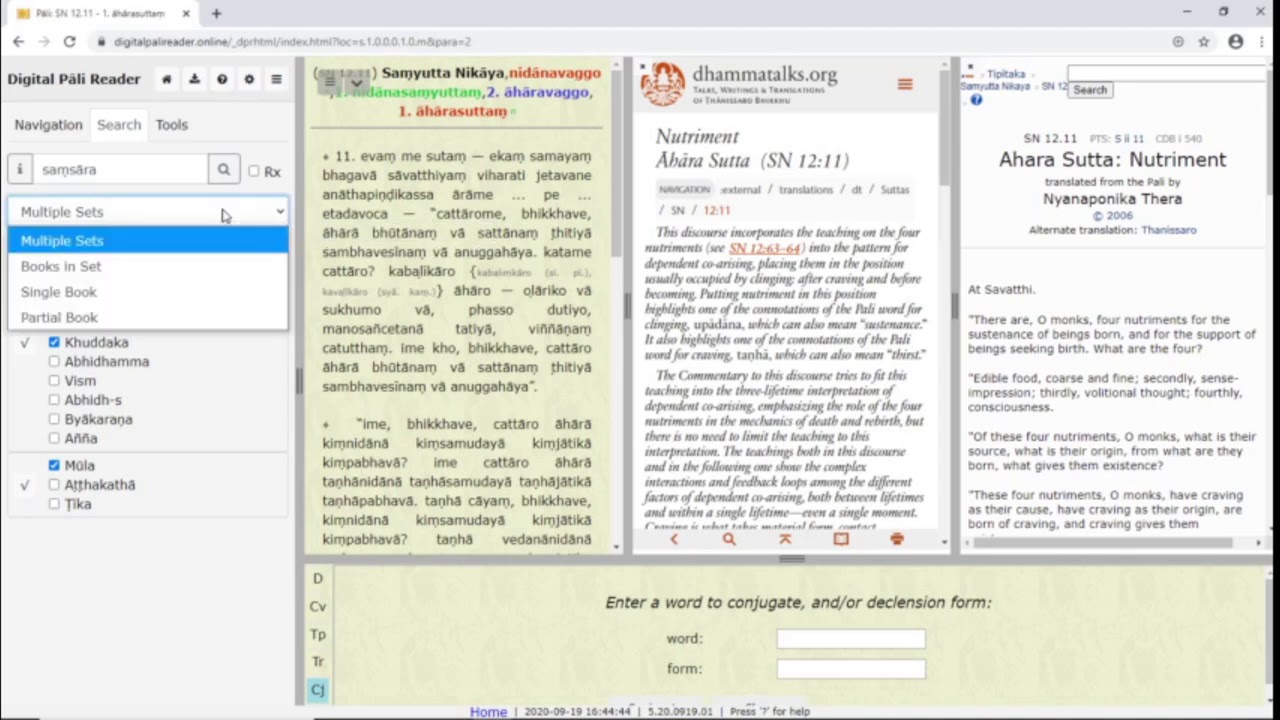Check the Aṭṭhakathā checkbox
This screenshot has width=1280, height=720.
point(54,485)
